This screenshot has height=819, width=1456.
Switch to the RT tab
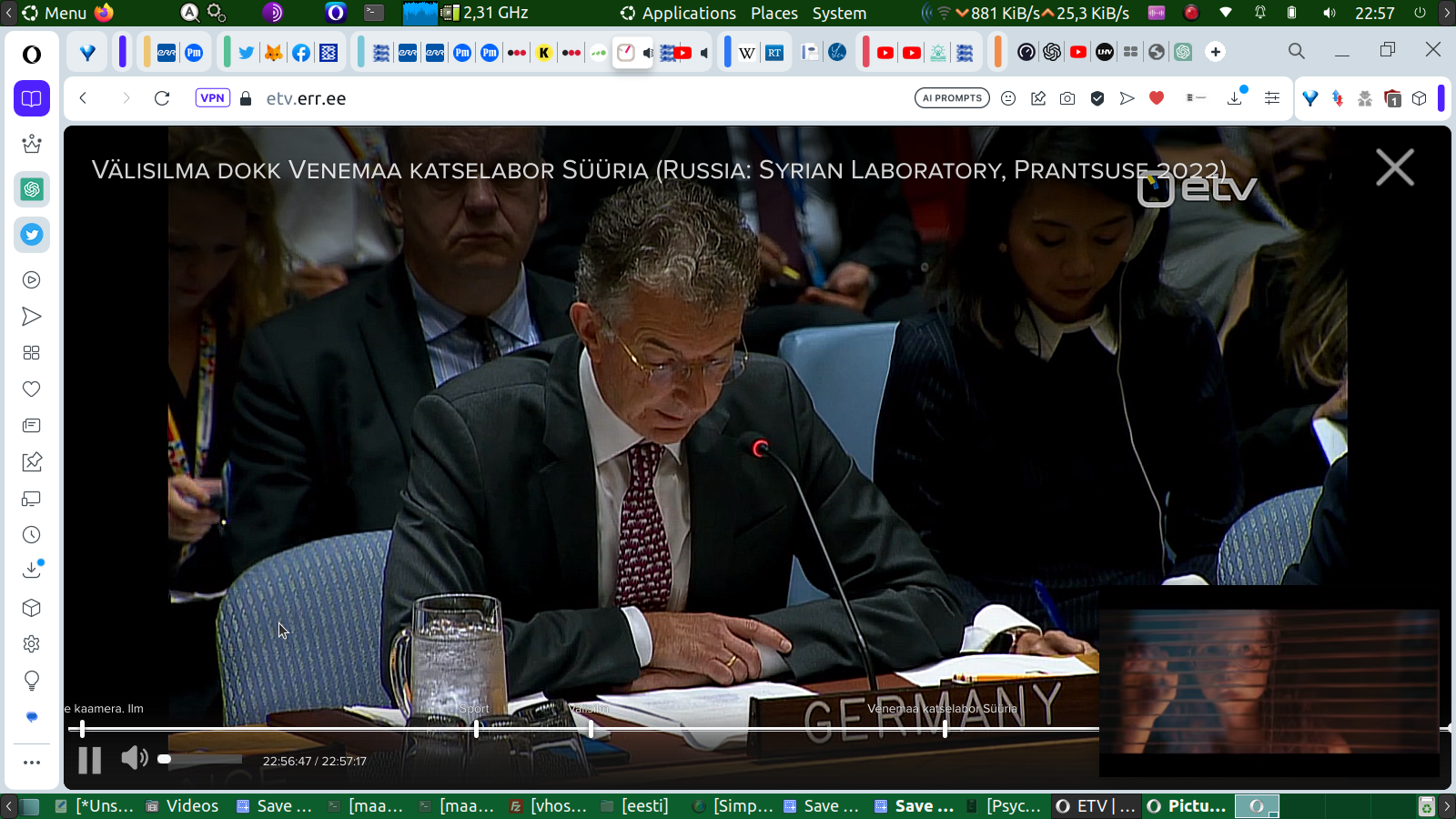774,53
